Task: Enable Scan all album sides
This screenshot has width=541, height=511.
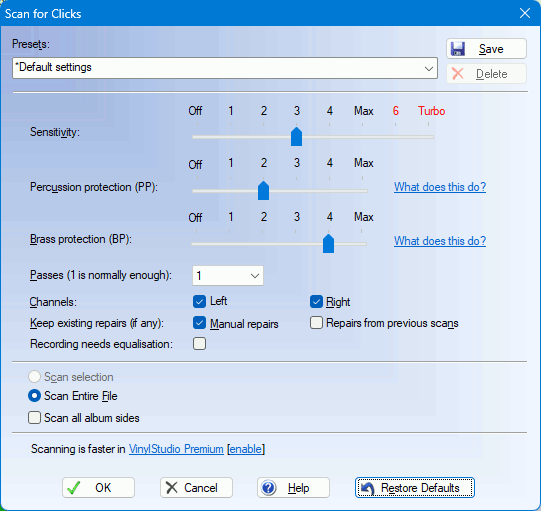Action: point(35,417)
